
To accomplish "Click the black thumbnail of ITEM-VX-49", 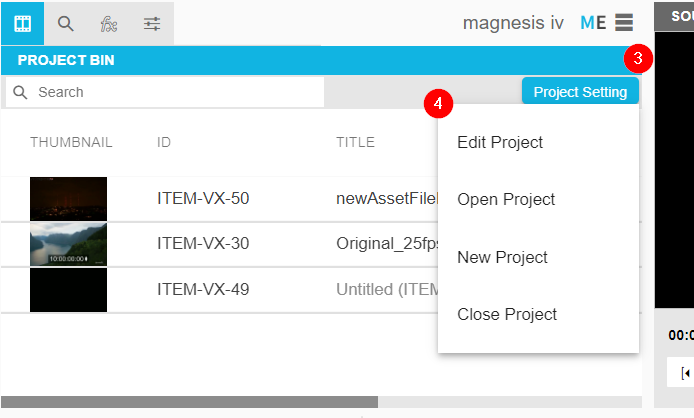I will tap(68, 290).
